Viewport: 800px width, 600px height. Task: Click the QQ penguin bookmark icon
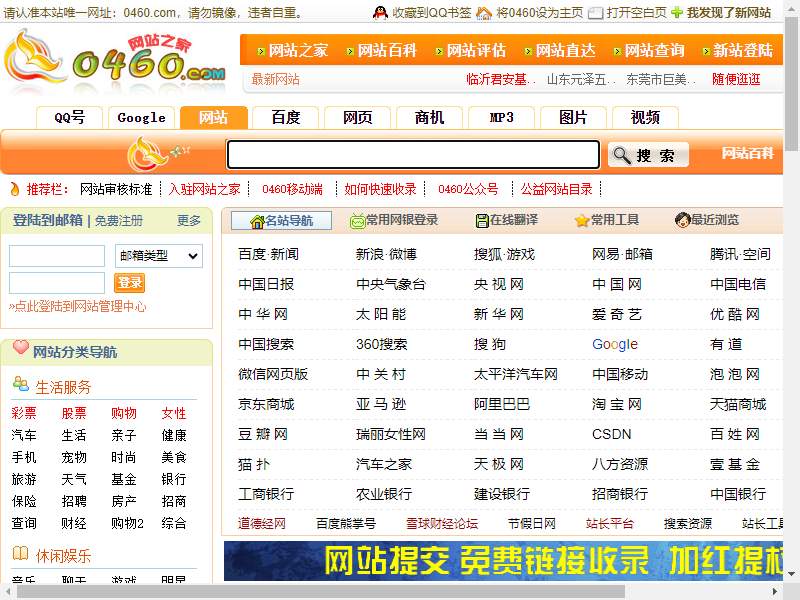click(380, 12)
